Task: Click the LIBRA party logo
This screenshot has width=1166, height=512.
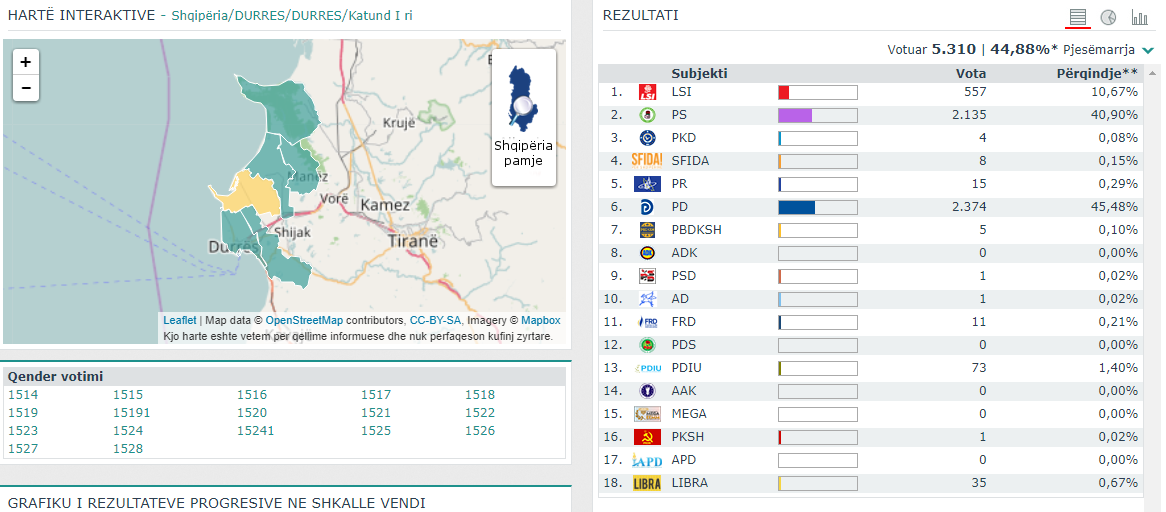Action: 647,483
